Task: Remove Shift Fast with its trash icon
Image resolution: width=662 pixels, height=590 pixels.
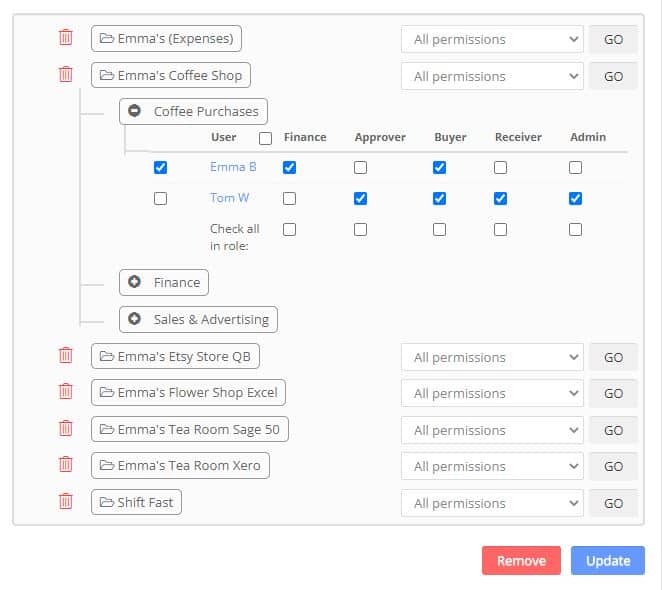Action: 65,502
